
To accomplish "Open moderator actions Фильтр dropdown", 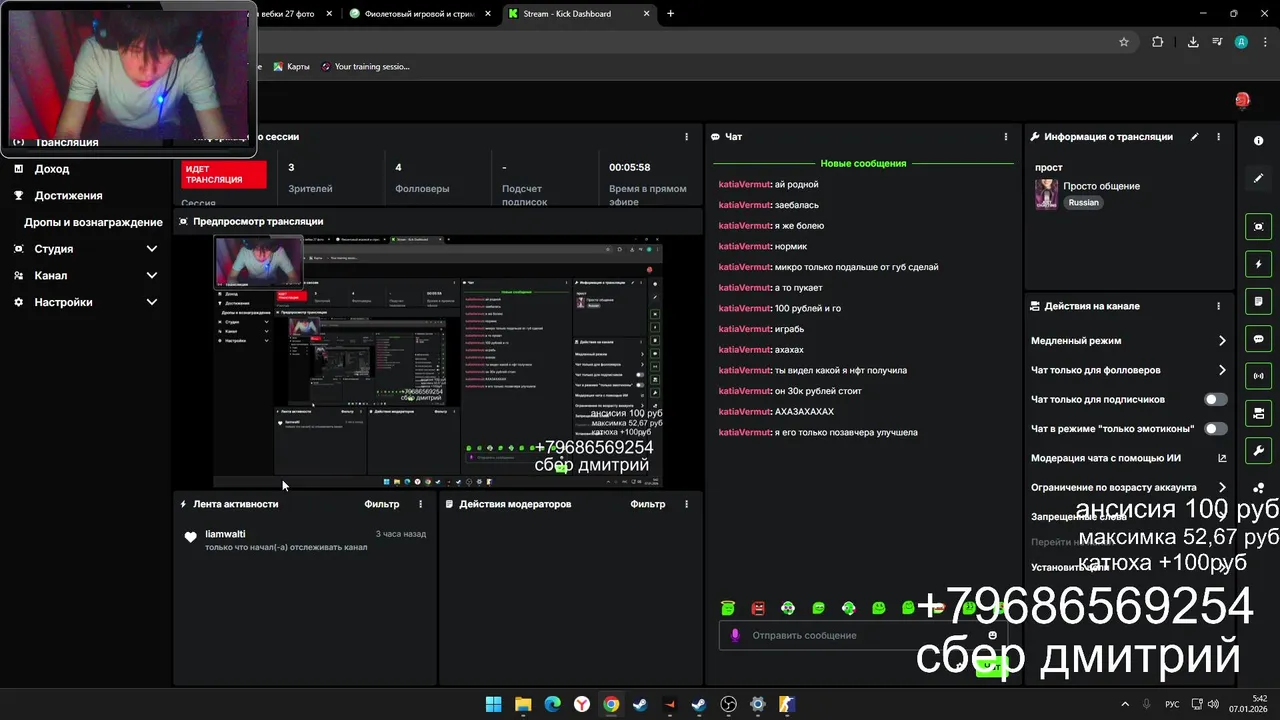I will point(648,504).
